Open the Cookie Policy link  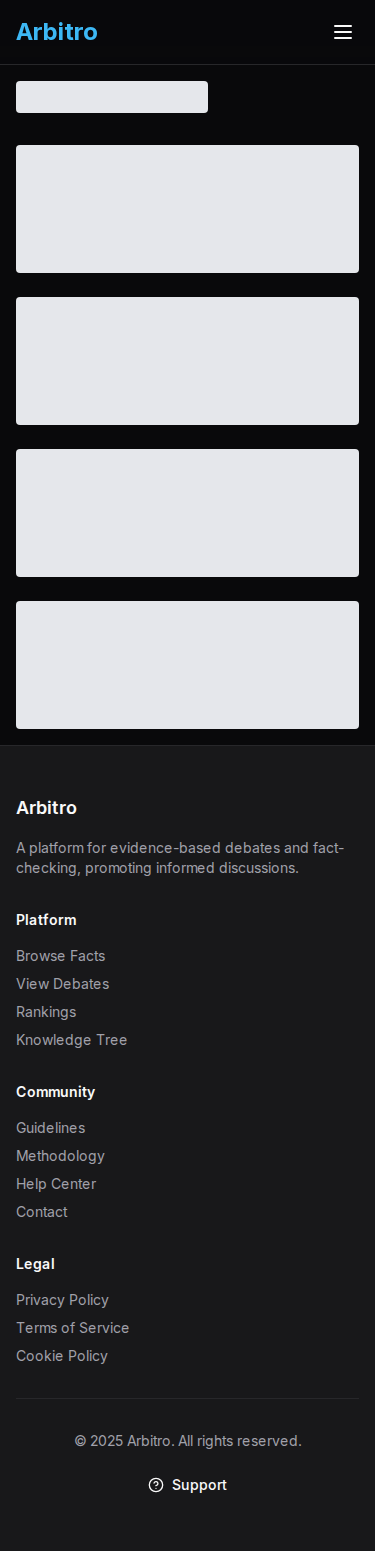(62, 1356)
